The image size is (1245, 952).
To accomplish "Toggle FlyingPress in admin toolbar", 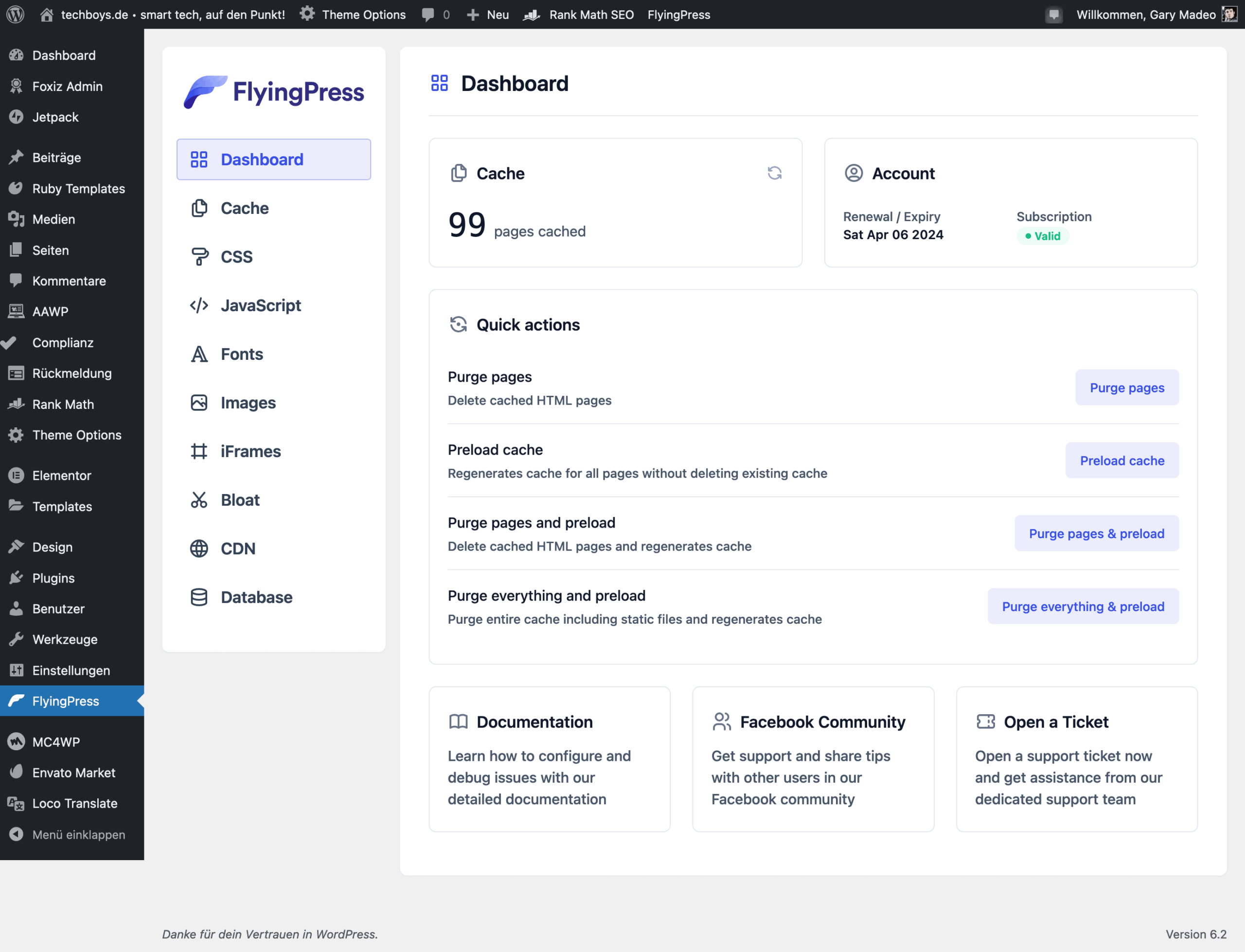I will pos(678,14).
